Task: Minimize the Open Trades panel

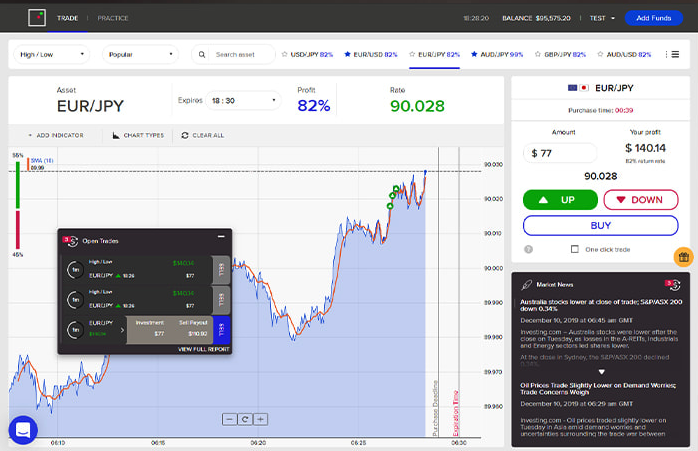Action: [221, 236]
